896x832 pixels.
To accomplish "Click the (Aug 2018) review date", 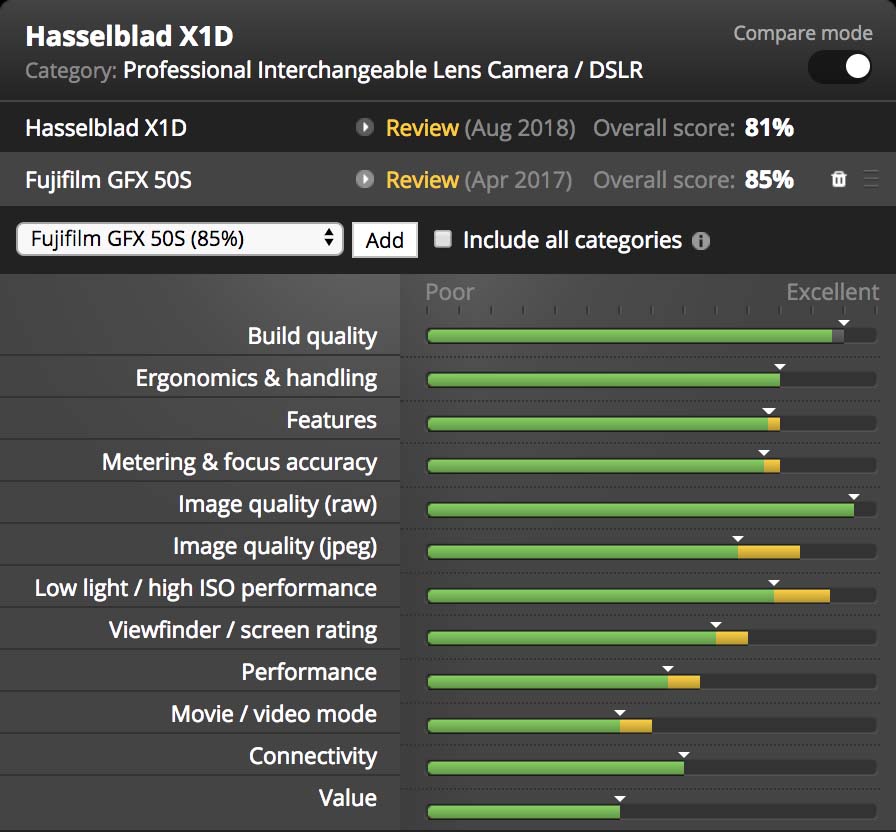I will (x=520, y=128).
